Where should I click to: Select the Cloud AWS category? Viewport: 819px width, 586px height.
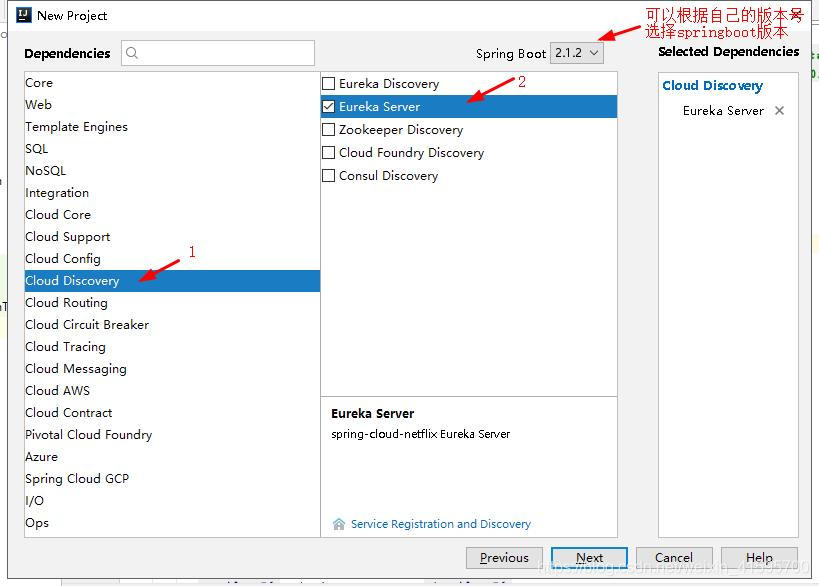coord(172,391)
